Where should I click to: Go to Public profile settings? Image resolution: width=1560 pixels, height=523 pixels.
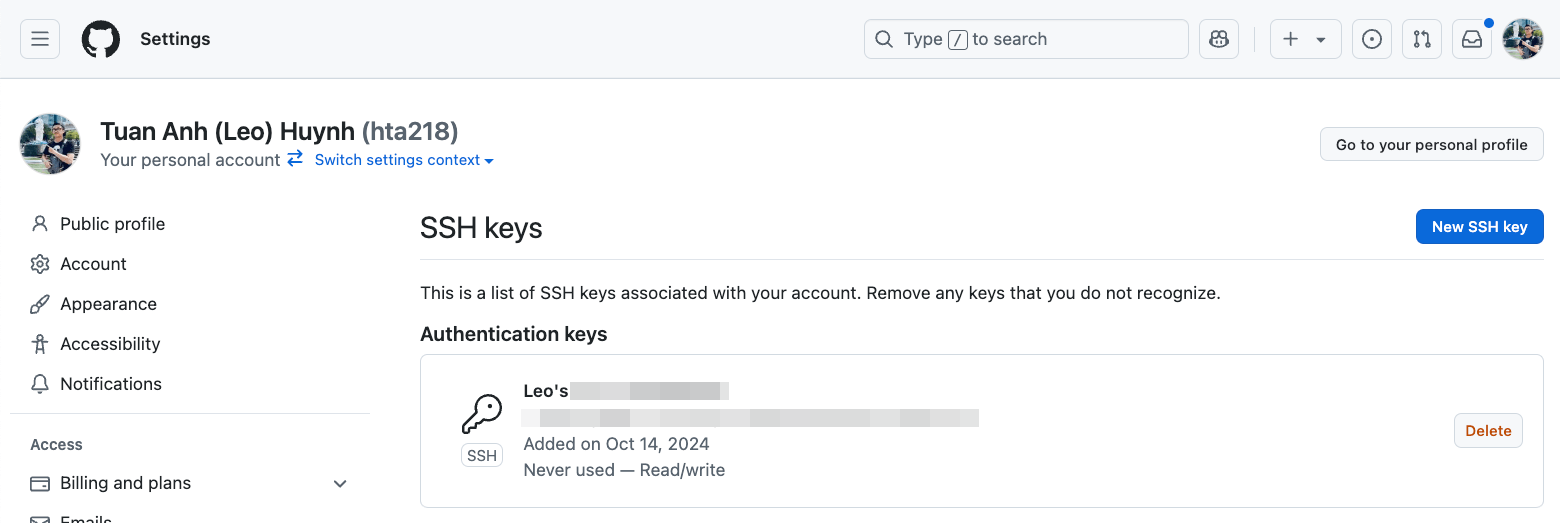pyautogui.click(x=112, y=224)
